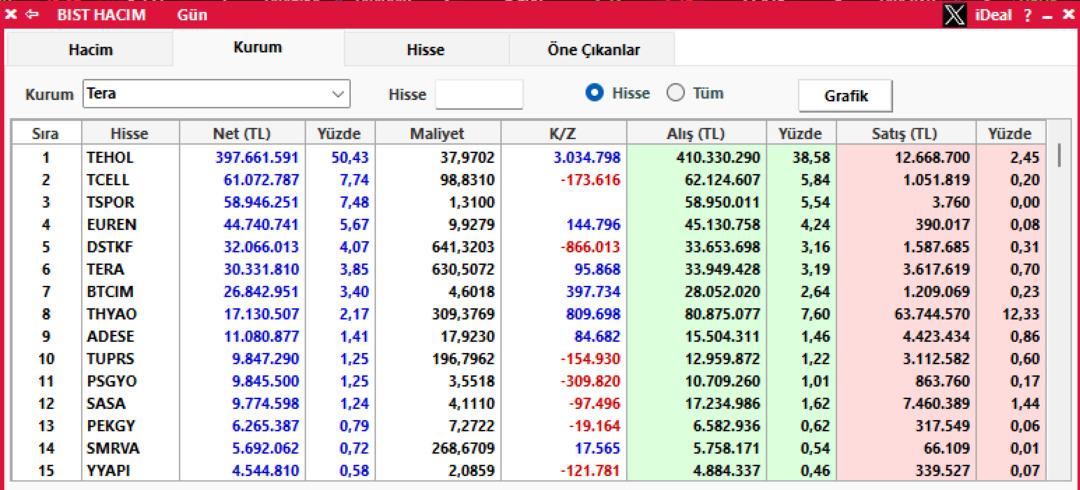Click the BIST HACIM window title
The height and width of the screenshot is (490, 1080).
point(101,14)
